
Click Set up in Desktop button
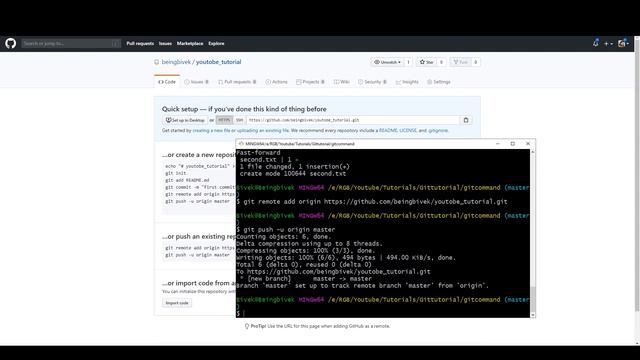[x=185, y=120]
